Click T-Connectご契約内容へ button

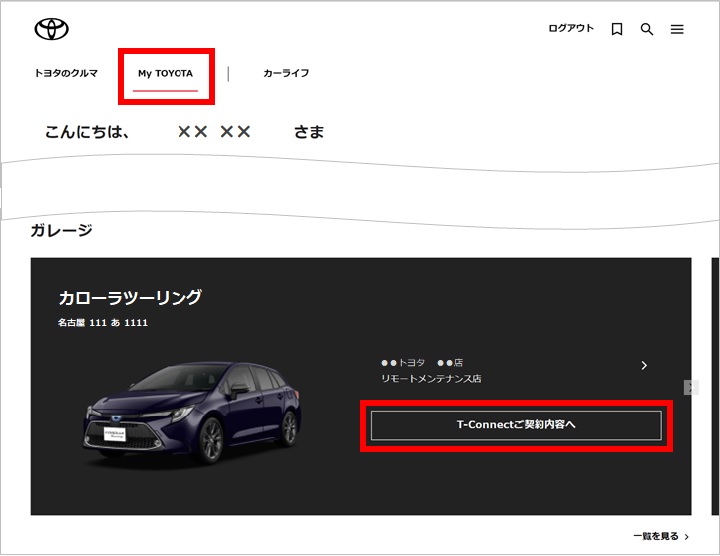pos(516,425)
